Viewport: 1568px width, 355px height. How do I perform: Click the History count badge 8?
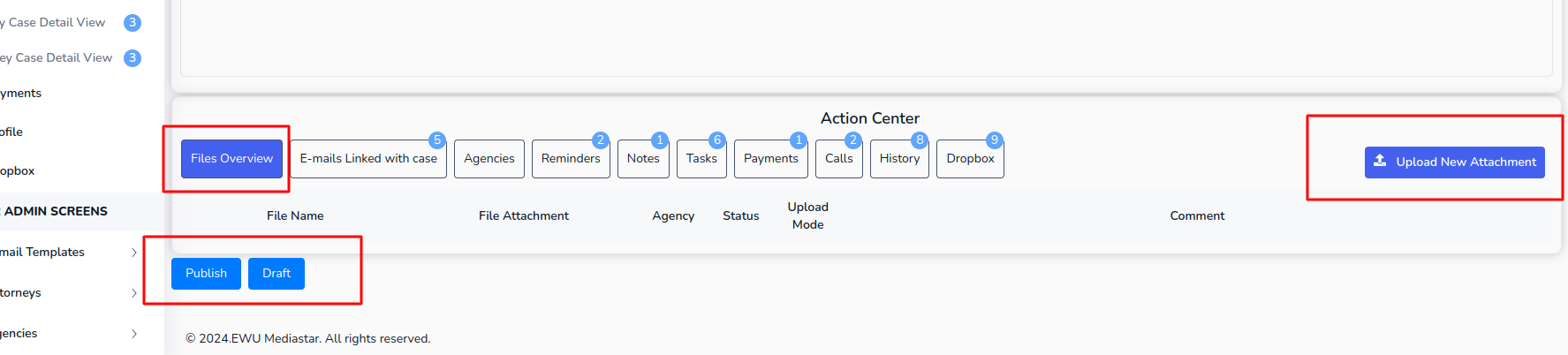[920, 140]
